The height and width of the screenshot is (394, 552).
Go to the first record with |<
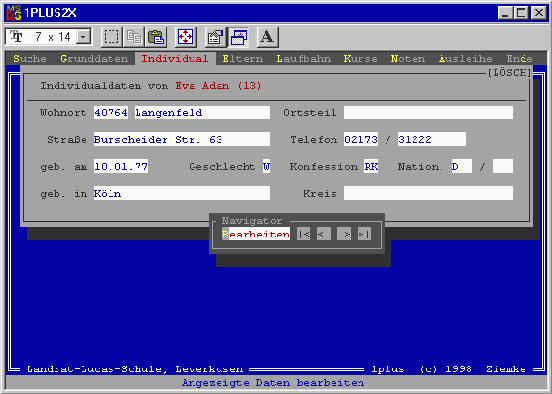303,234
